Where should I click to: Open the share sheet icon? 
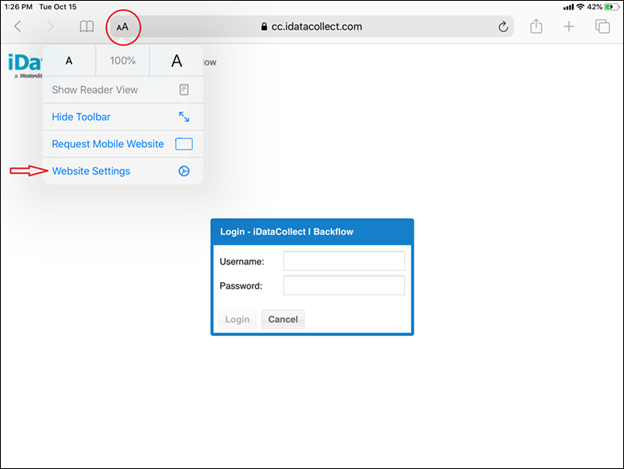(536, 26)
